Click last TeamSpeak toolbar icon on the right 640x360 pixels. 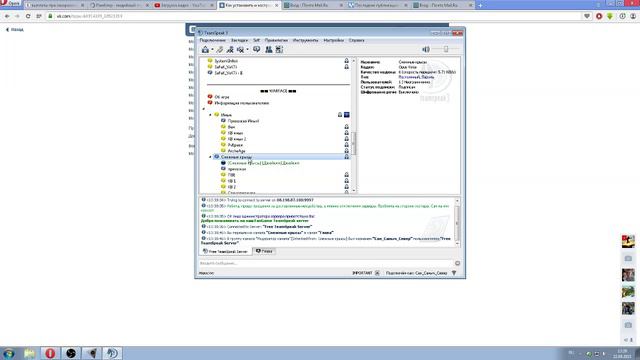tap(279, 49)
